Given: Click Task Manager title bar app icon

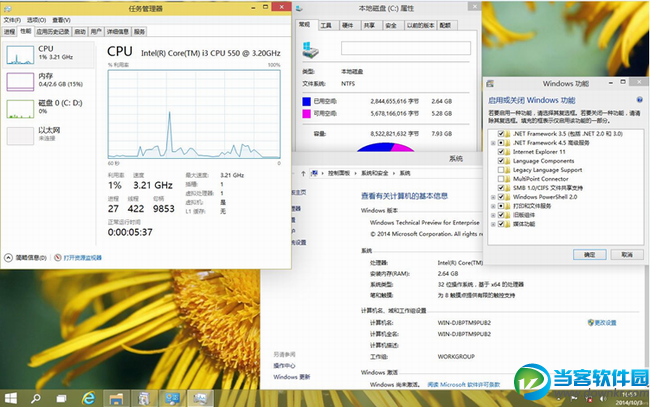Looking at the screenshot, I should coord(7,8).
